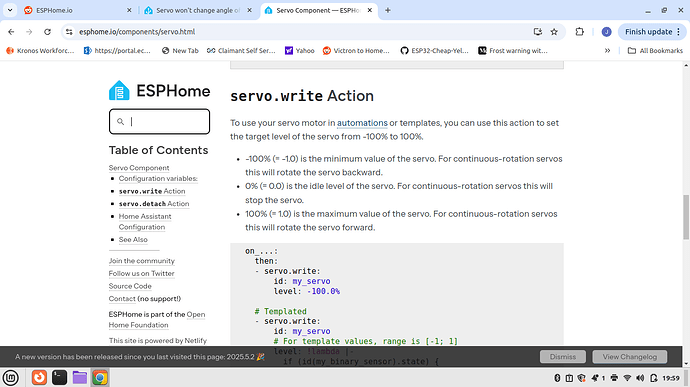
Task: Open a new browser tab
Action: click(388, 10)
